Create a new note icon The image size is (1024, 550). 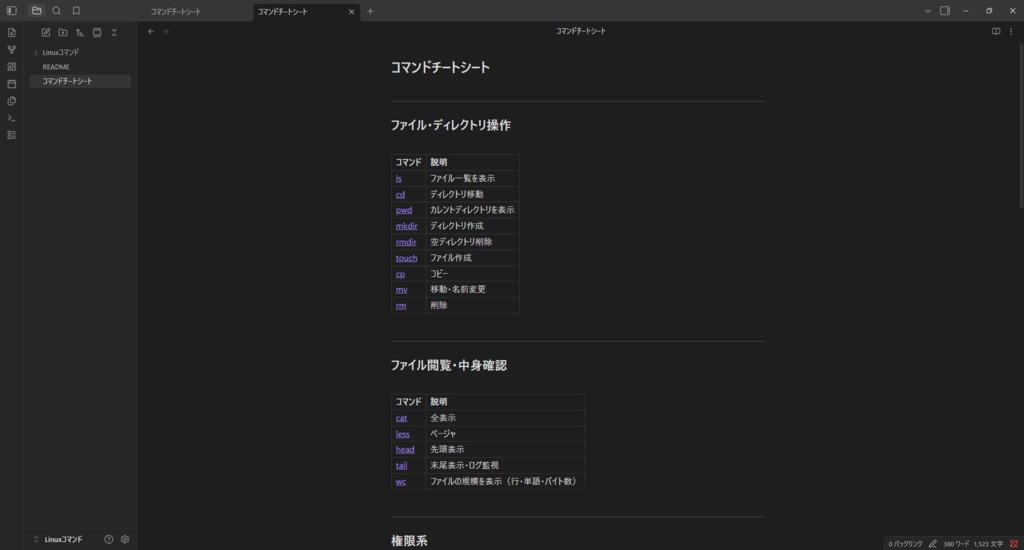(x=46, y=33)
